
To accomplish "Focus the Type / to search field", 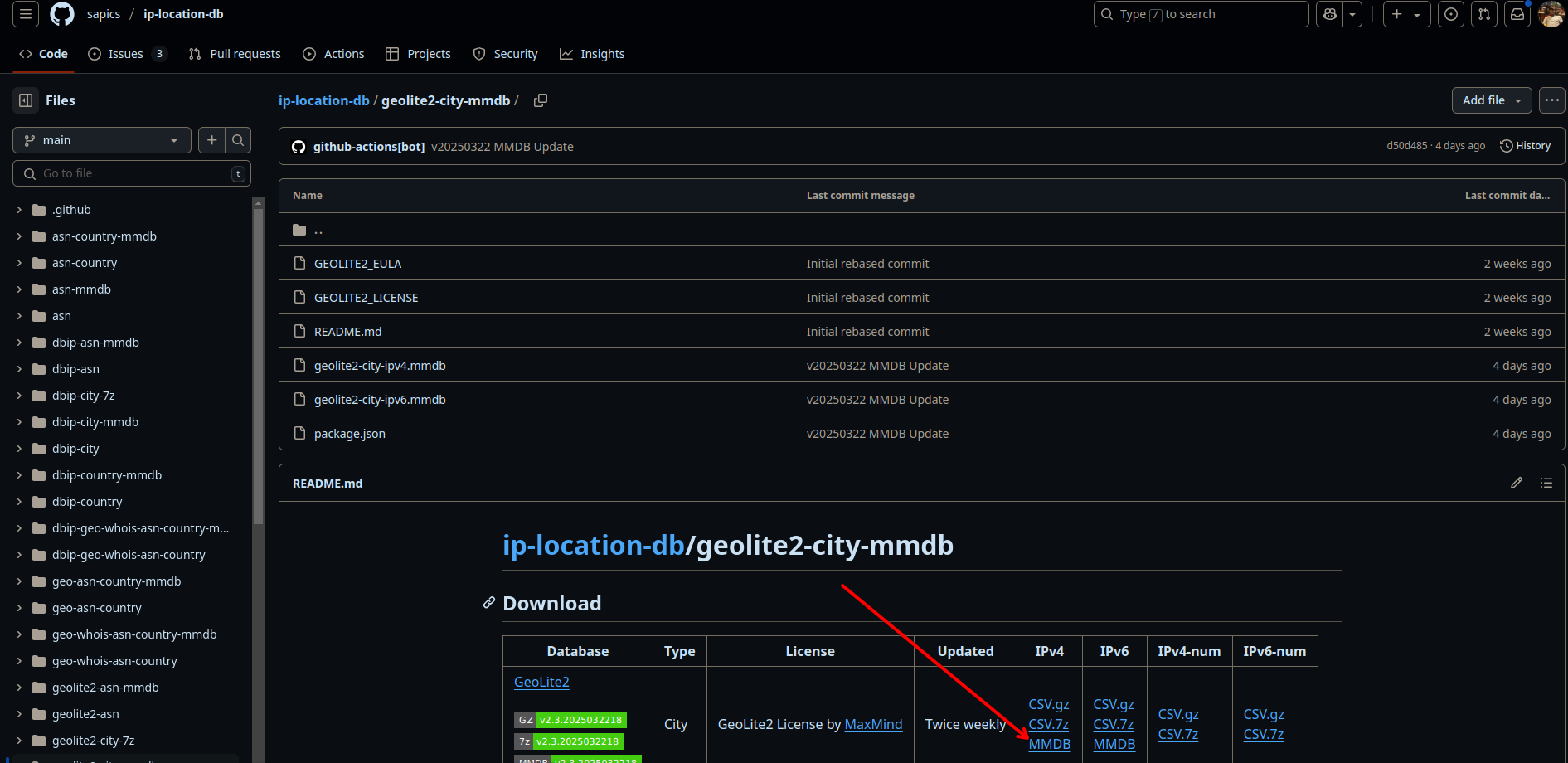I will [x=1201, y=14].
